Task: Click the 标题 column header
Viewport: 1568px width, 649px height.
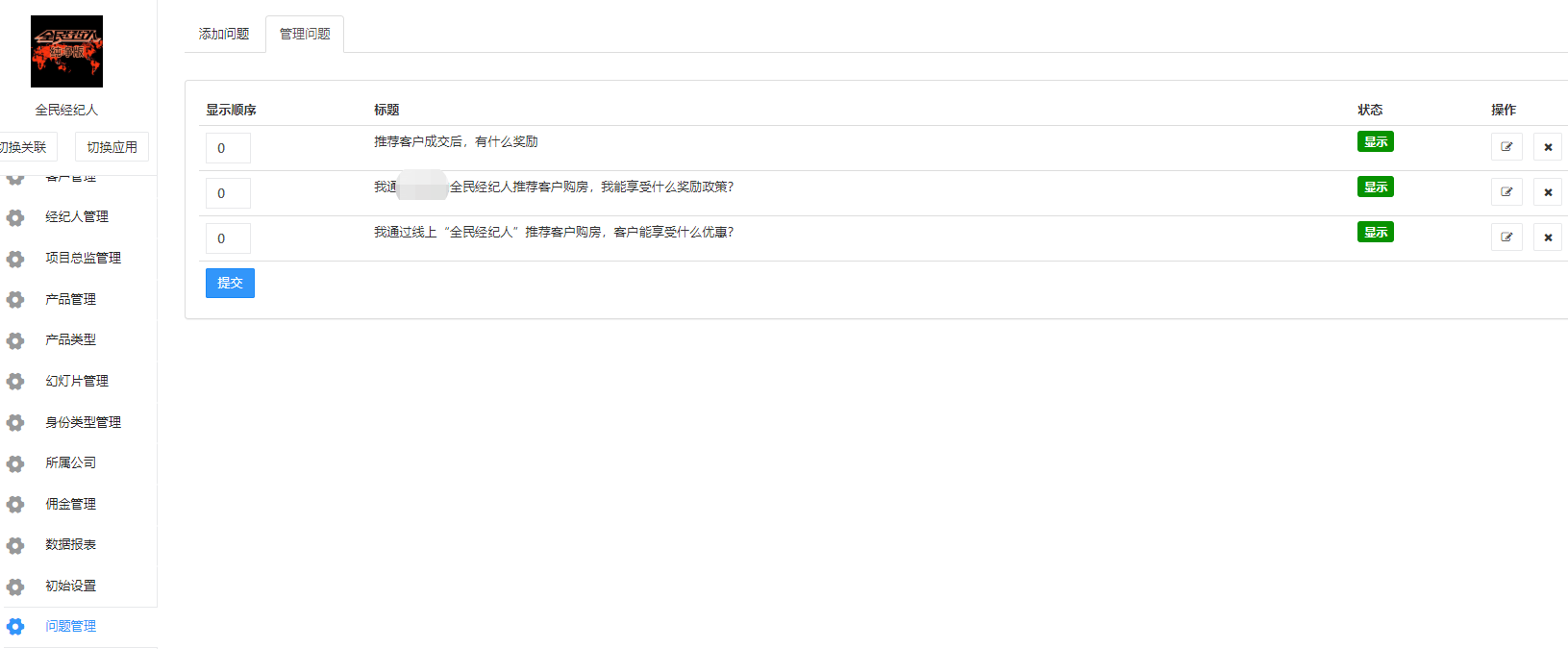Action: coord(386,110)
